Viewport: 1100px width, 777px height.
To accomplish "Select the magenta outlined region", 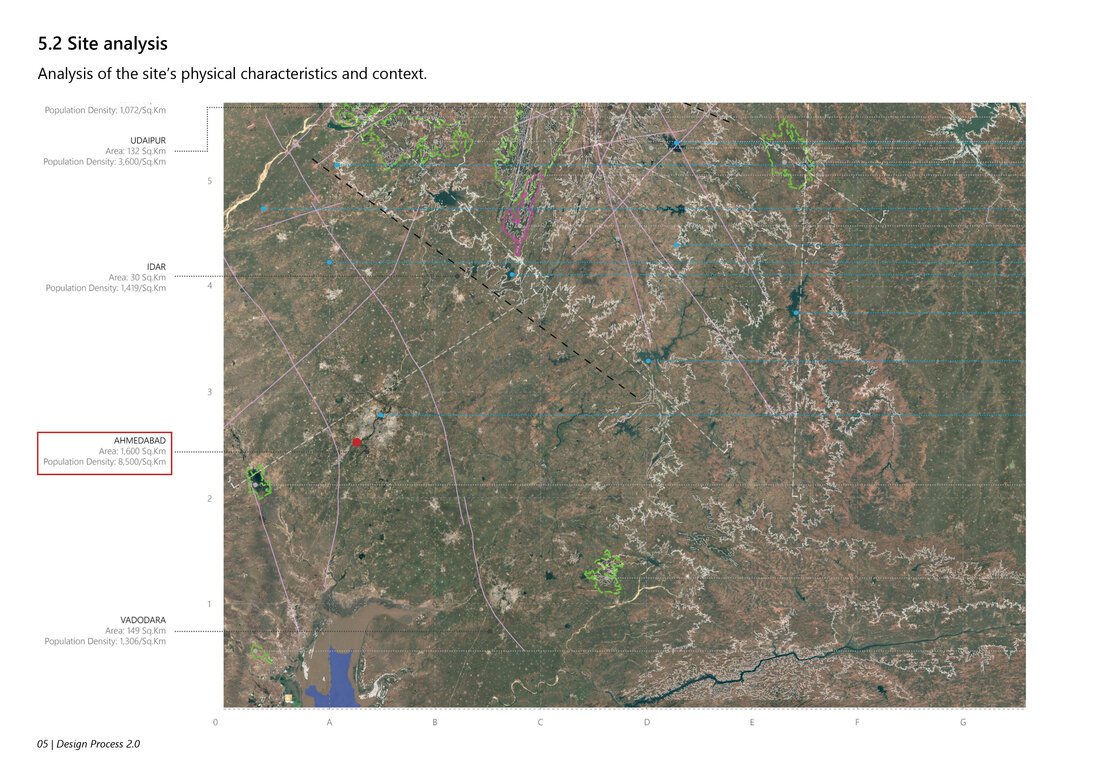I will coord(521,212).
